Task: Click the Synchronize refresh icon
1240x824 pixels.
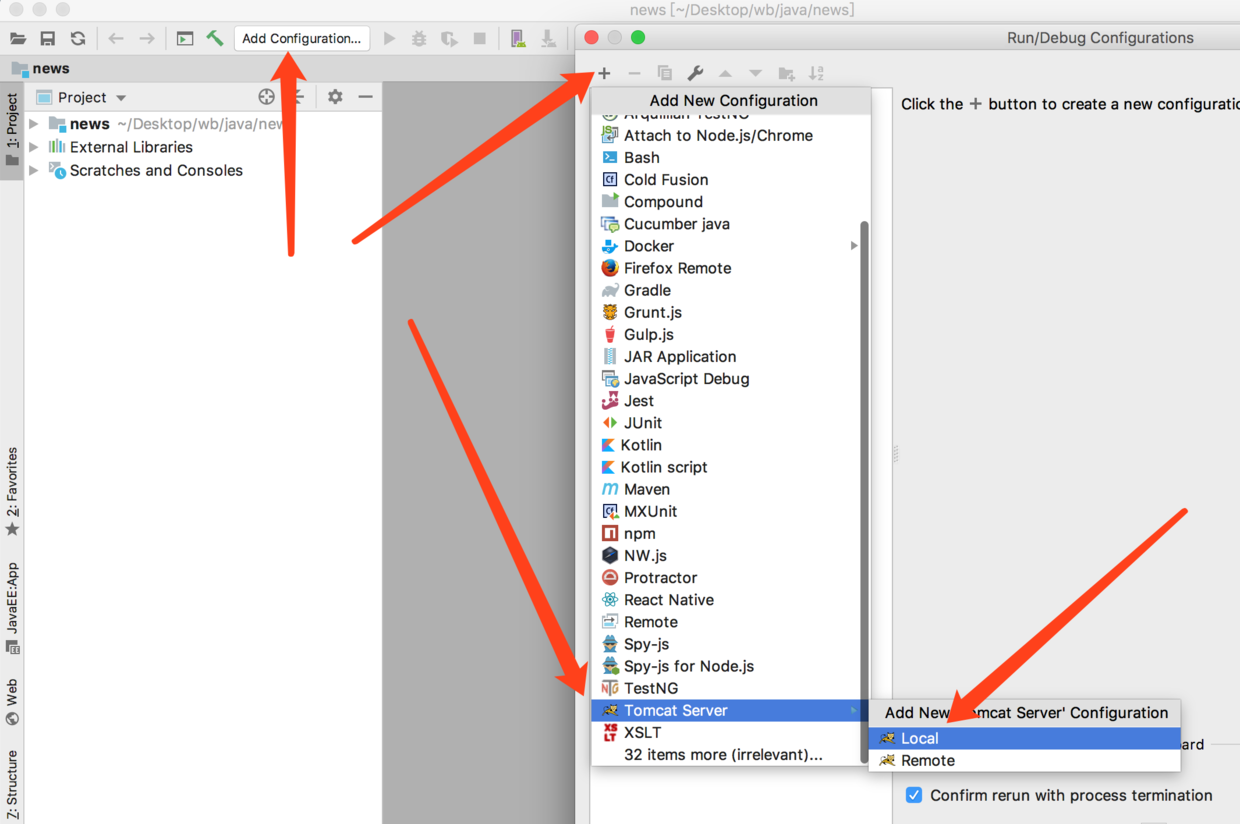Action: point(77,38)
